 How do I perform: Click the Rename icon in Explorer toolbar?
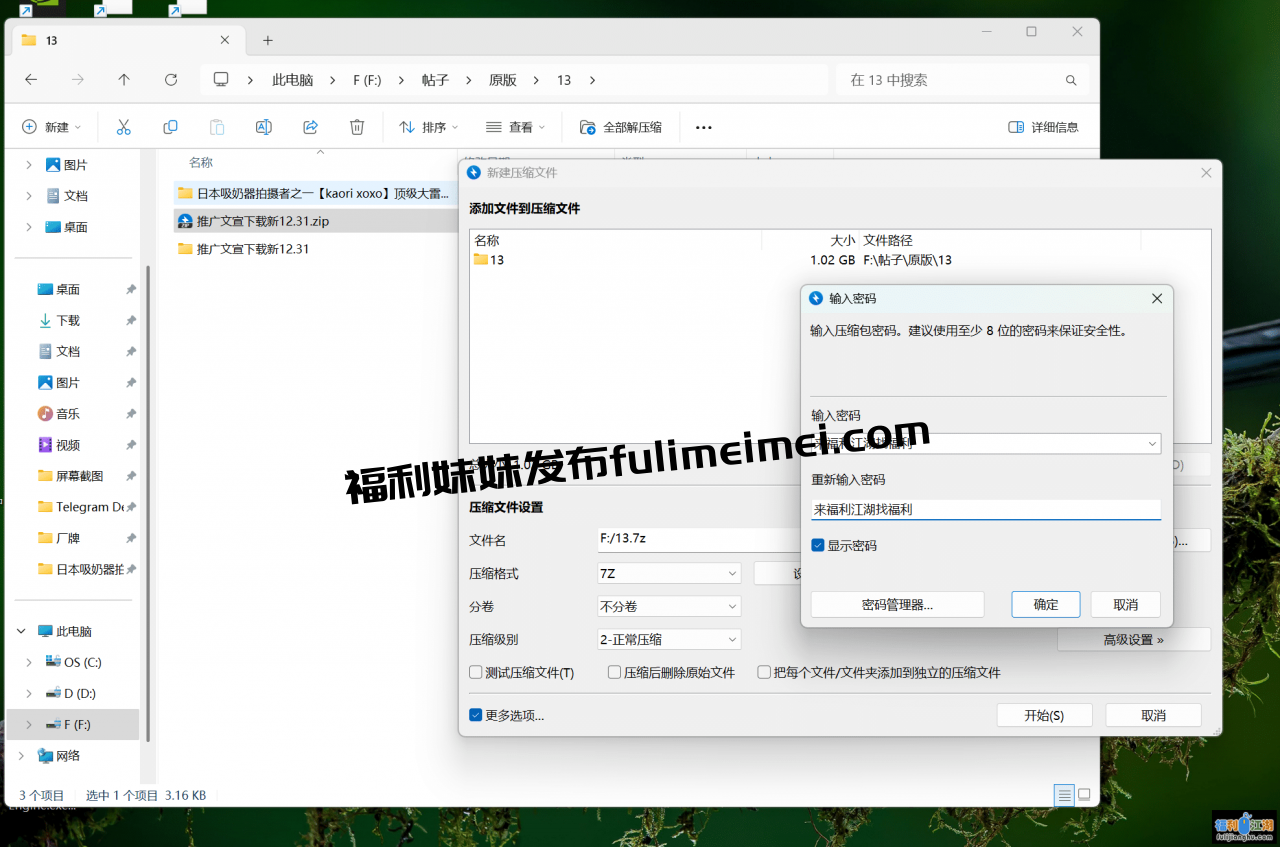[x=264, y=127]
